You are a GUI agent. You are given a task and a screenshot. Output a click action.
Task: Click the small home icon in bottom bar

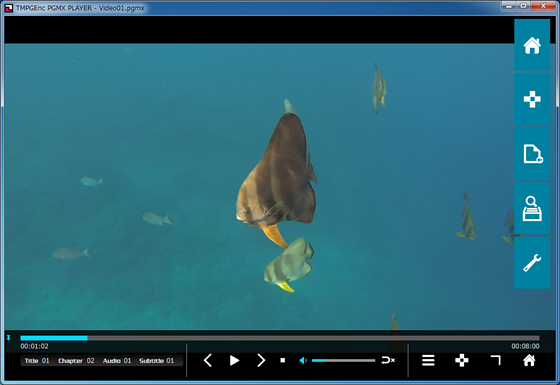529,360
